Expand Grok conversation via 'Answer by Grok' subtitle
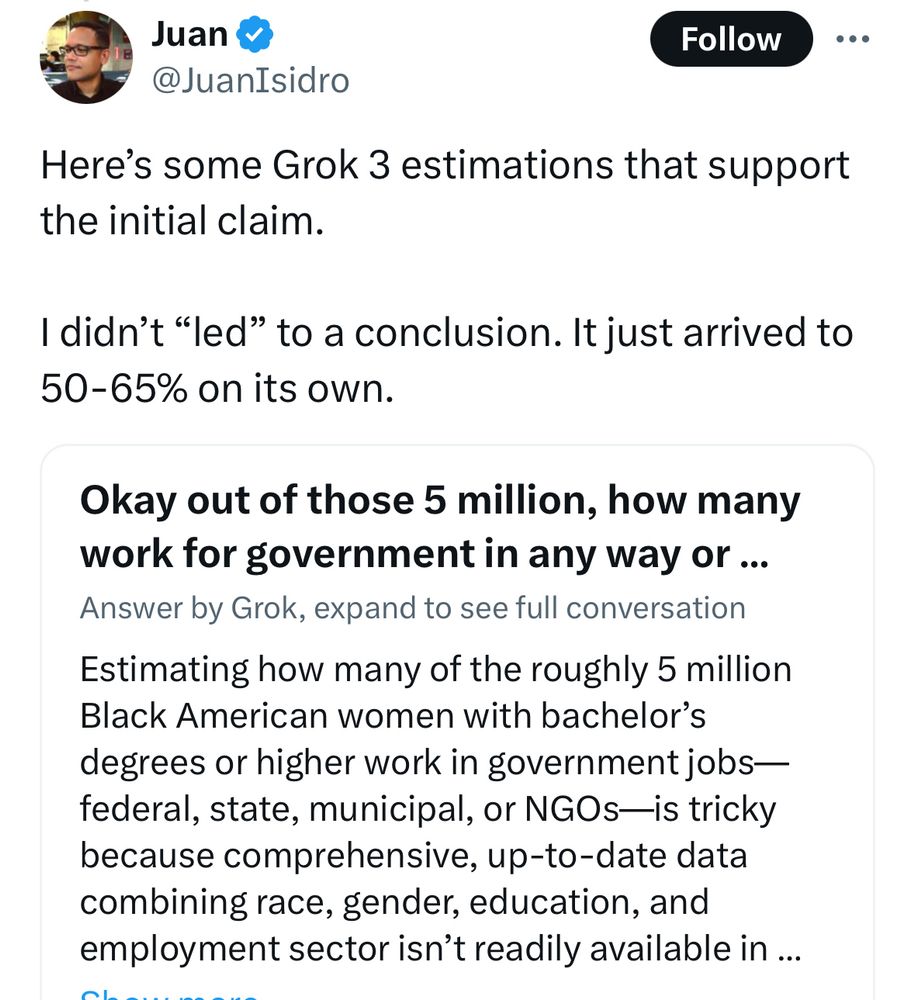Image resolution: width=915 pixels, height=1000 pixels. tap(413, 608)
